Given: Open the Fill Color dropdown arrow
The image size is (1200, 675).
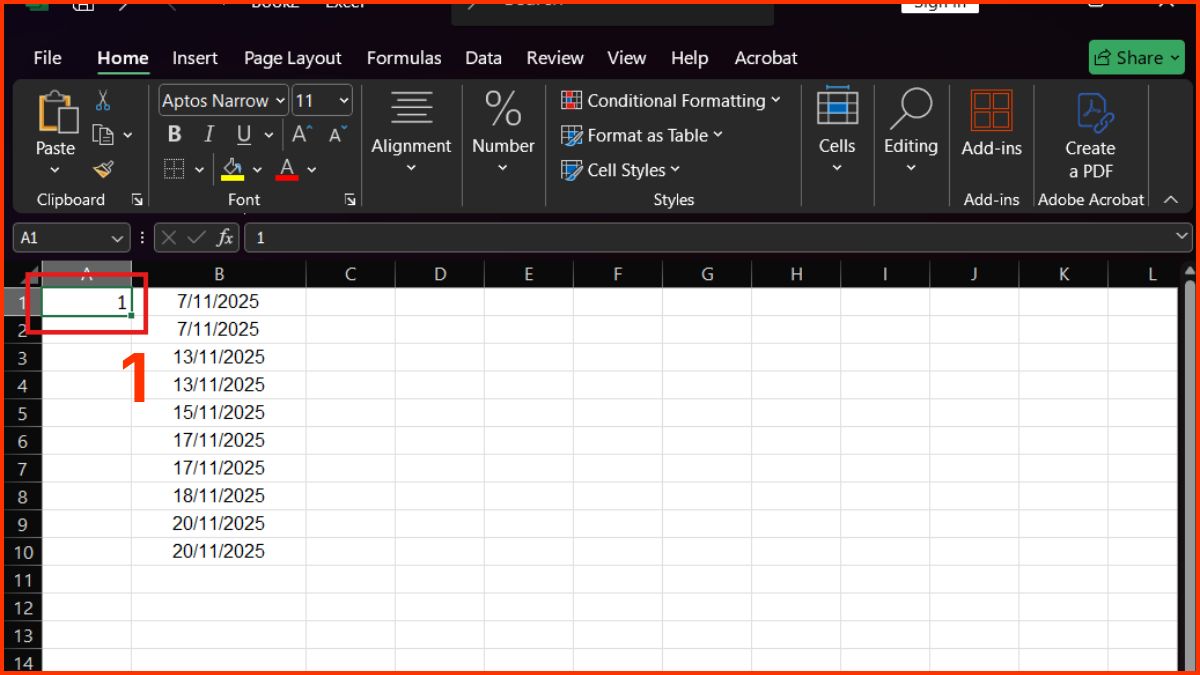Looking at the screenshot, I should point(256,169).
